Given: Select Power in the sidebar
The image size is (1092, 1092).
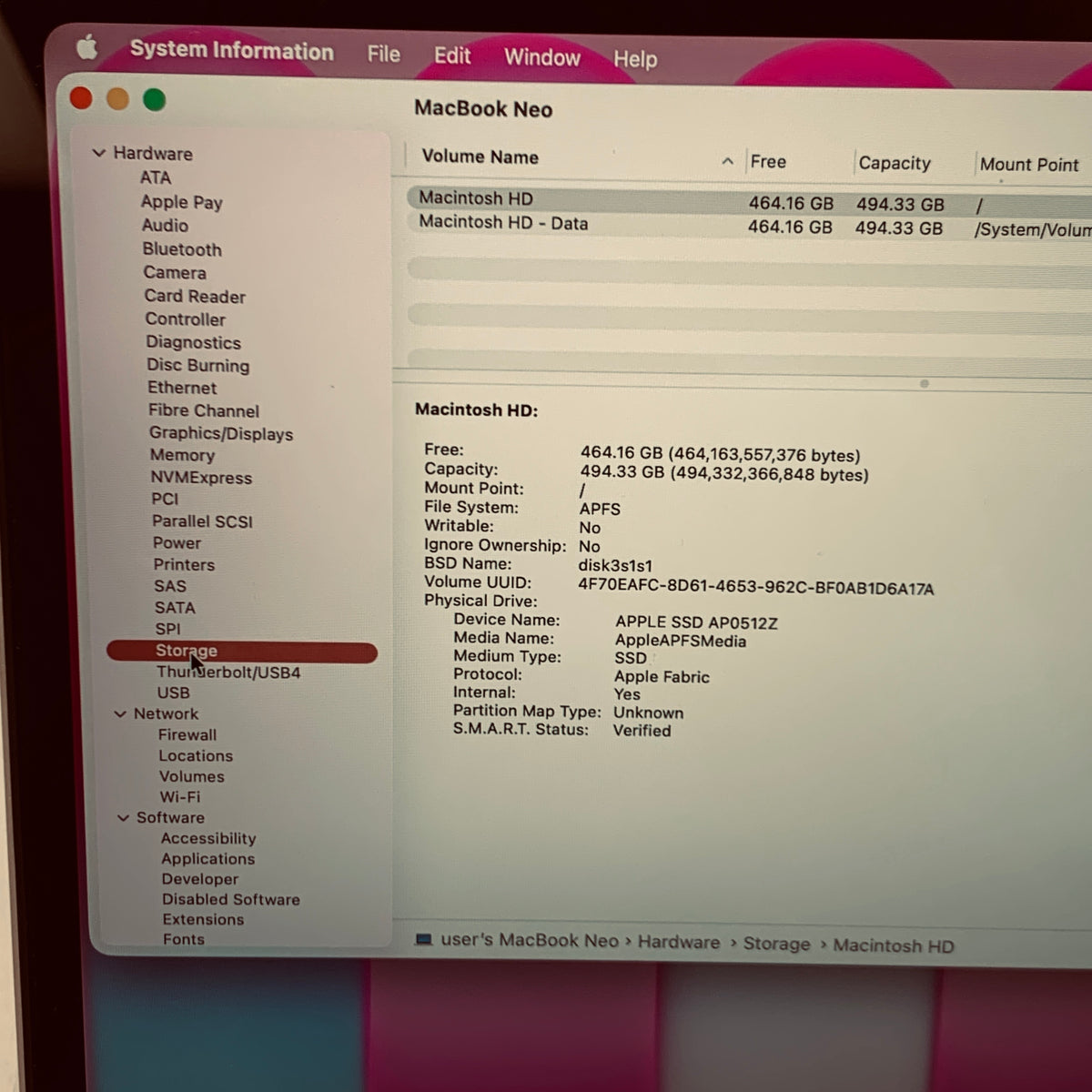Looking at the screenshot, I should (x=177, y=543).
